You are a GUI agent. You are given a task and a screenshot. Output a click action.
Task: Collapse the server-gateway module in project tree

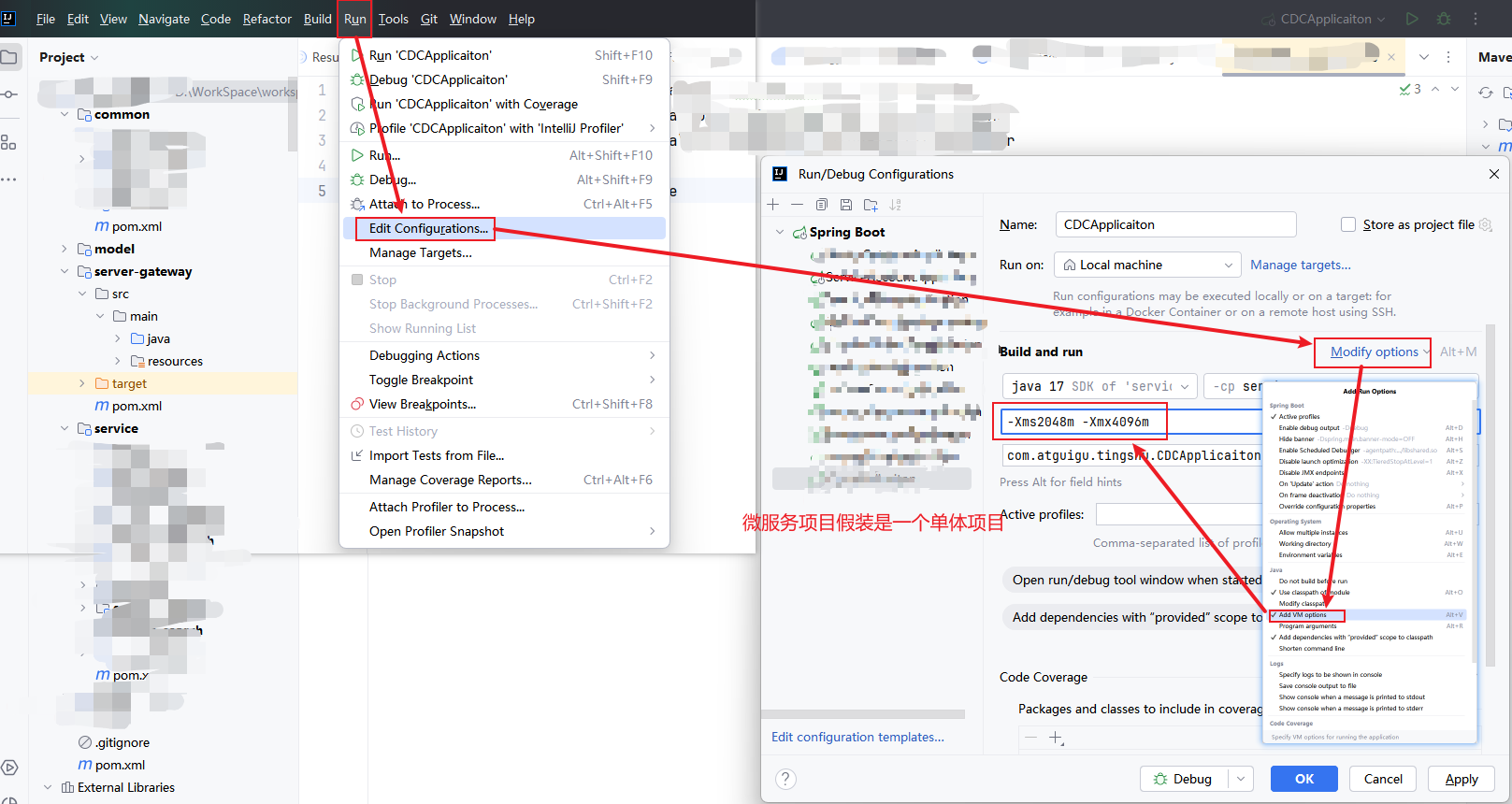click(65, 271)
